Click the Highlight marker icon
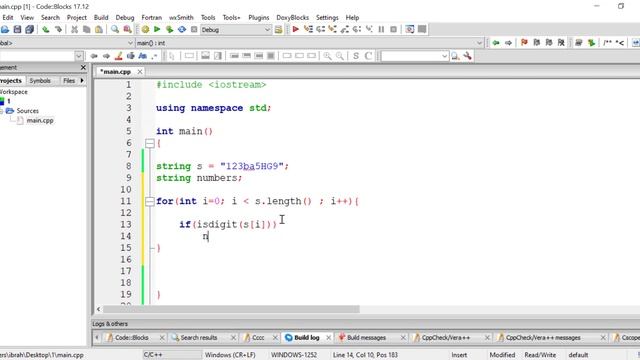The height and width of the screenshot is (360, 640). tap(118, 56)
